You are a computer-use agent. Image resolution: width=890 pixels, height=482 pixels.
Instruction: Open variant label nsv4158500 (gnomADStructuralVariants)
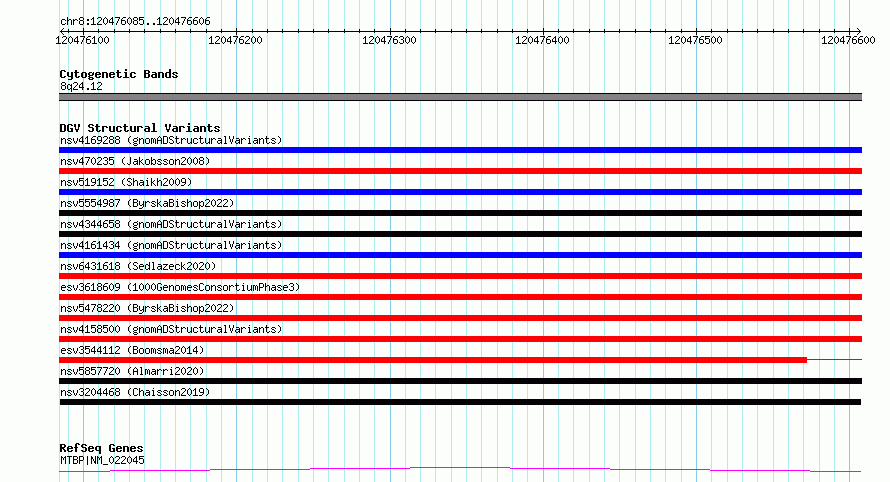pyautogui.click(x=171, y=329)
